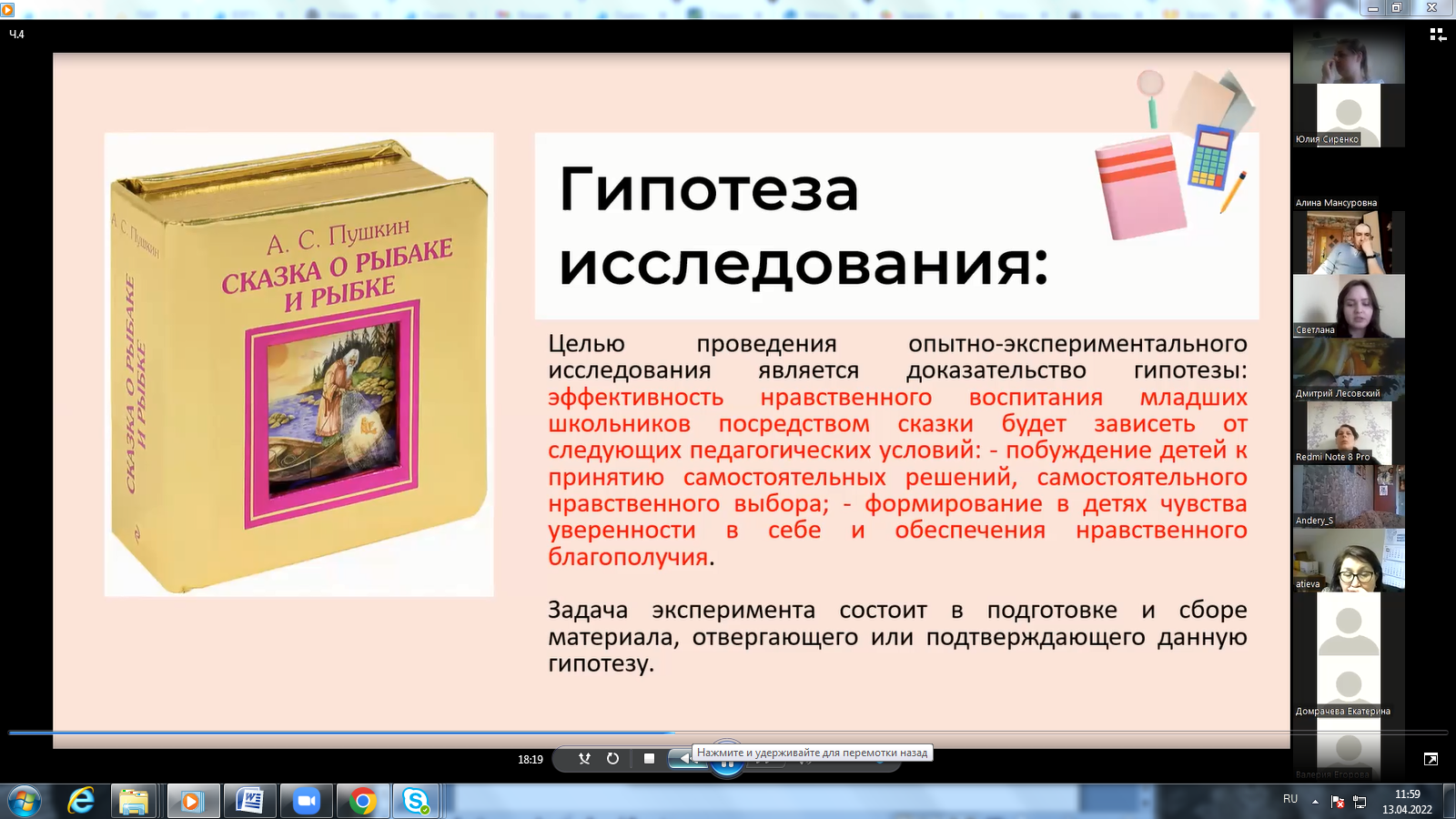This screenshot has width=1456, height=819.
Task: Click the elapsed time 18:19 label
Action: pos(531,759)
